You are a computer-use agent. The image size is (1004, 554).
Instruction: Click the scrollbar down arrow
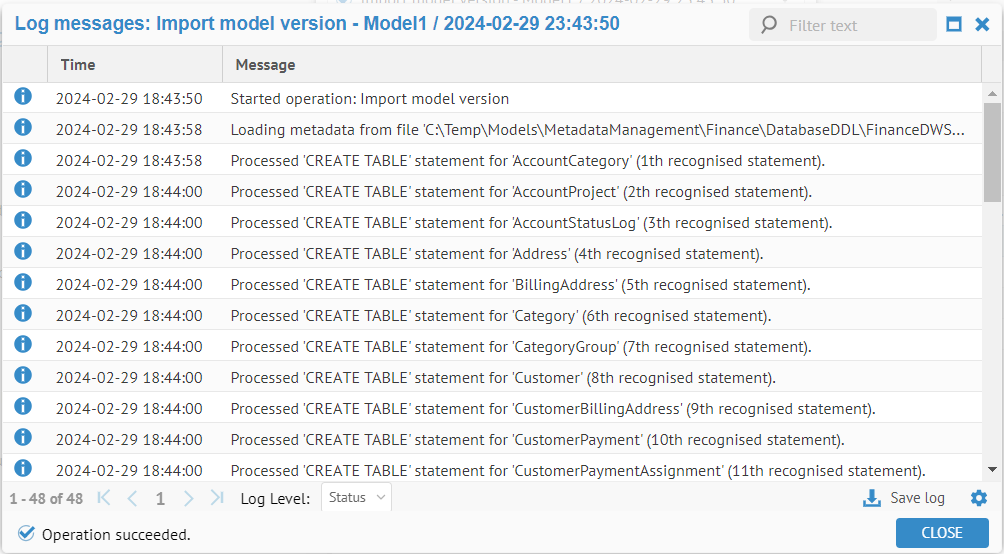(x=992, y=469)
